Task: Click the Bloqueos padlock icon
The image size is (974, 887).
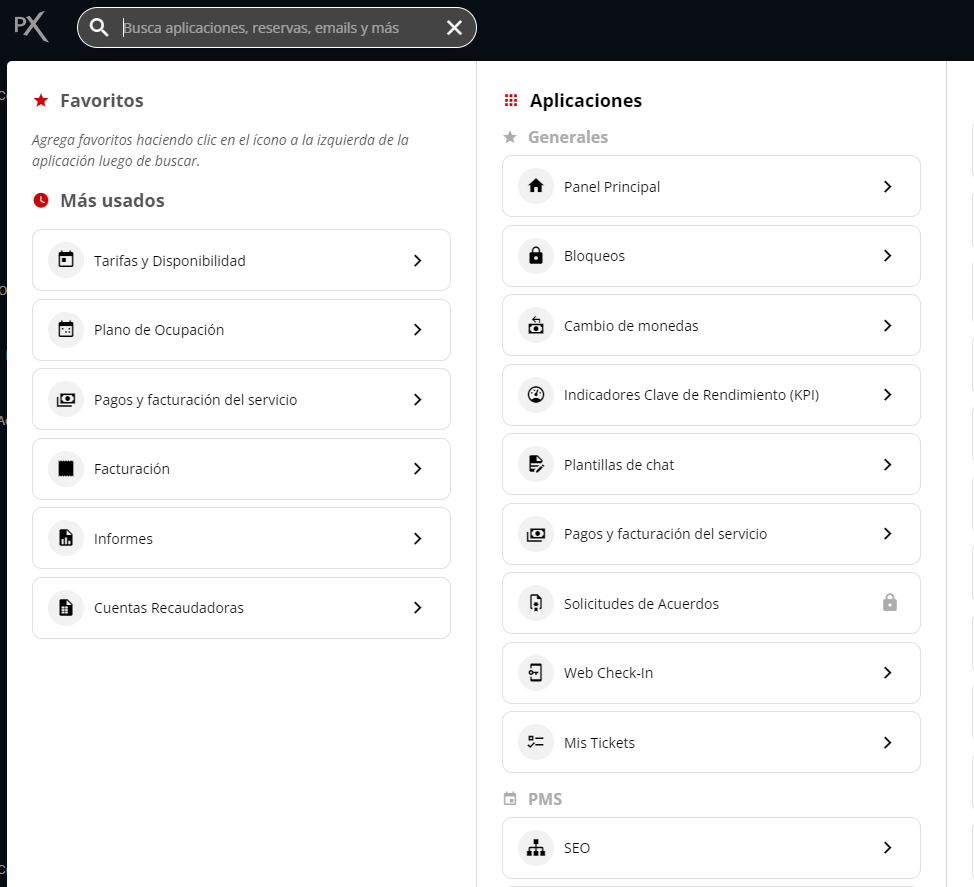Action: pos(536,256)
